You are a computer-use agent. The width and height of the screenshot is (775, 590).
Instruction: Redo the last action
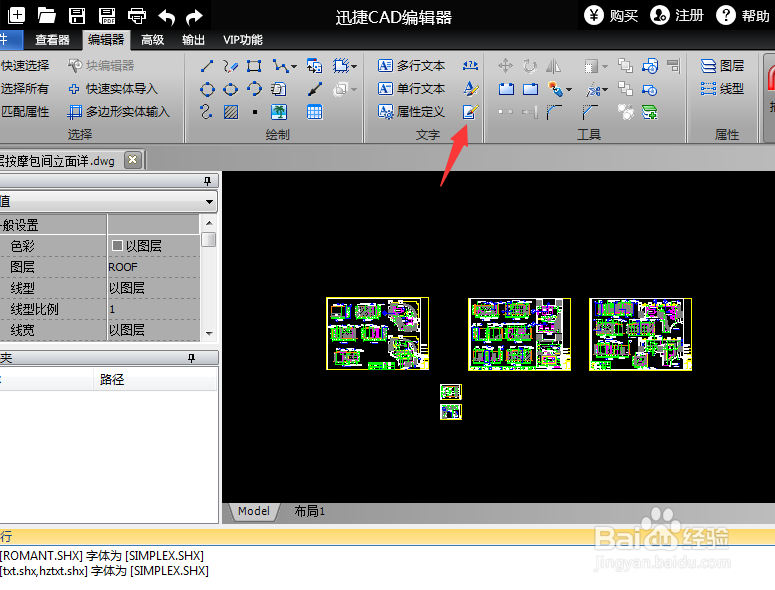pos(194,17)
